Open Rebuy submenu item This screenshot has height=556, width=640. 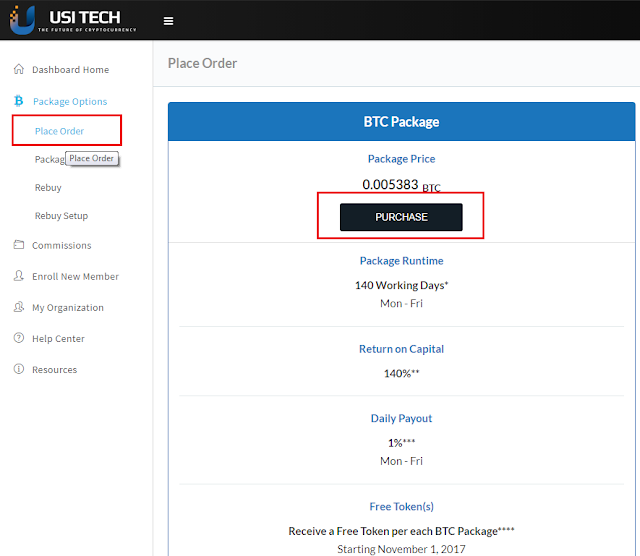(x=48, y=188)
